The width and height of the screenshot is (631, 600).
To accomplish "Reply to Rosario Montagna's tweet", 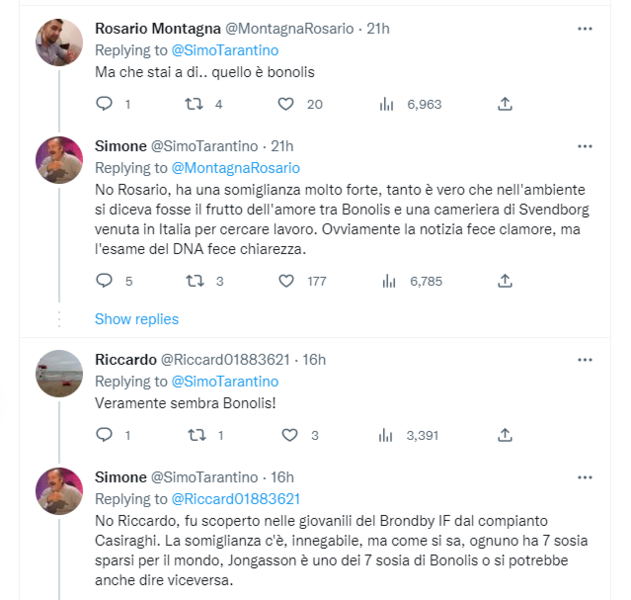I will pyautogui.click(x=105, y=104).
